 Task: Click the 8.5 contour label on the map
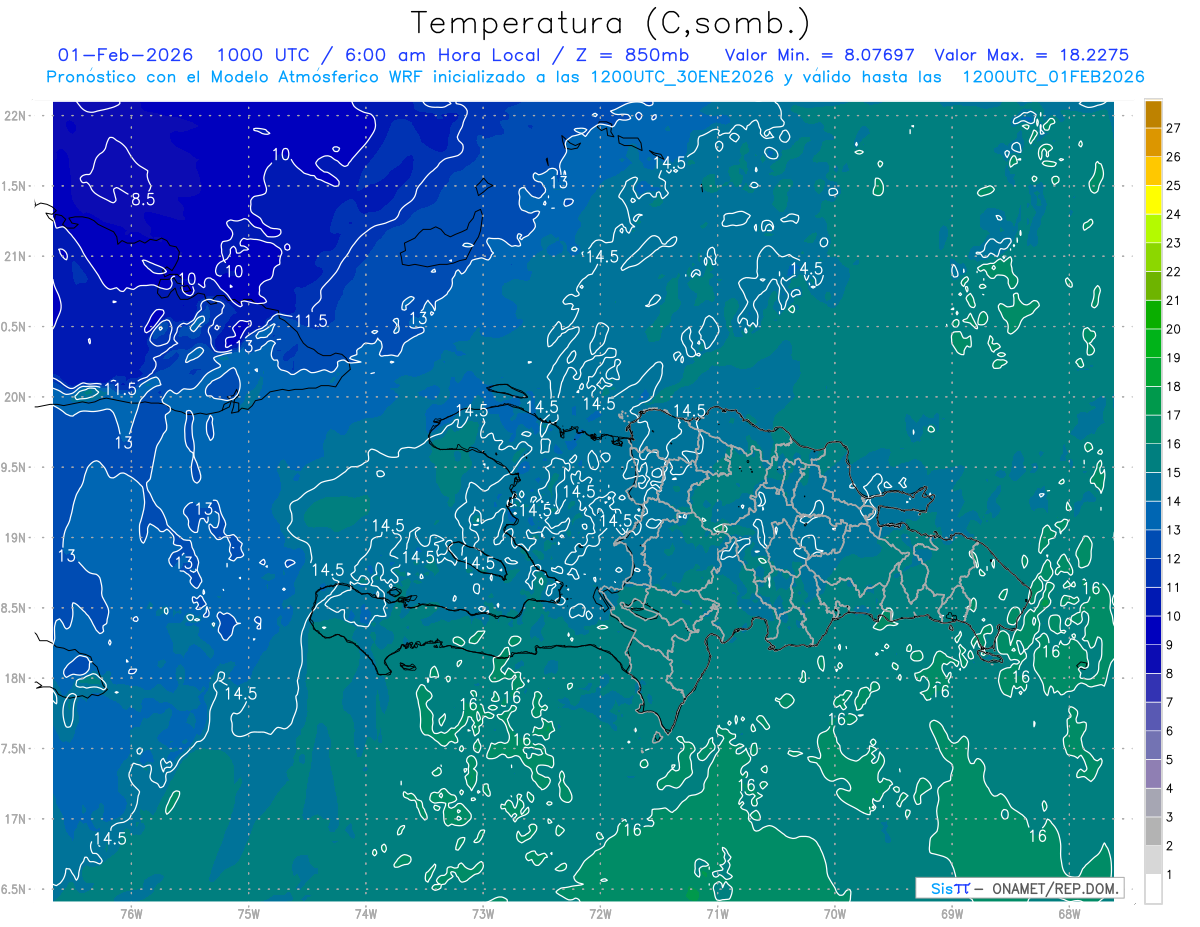144,199
